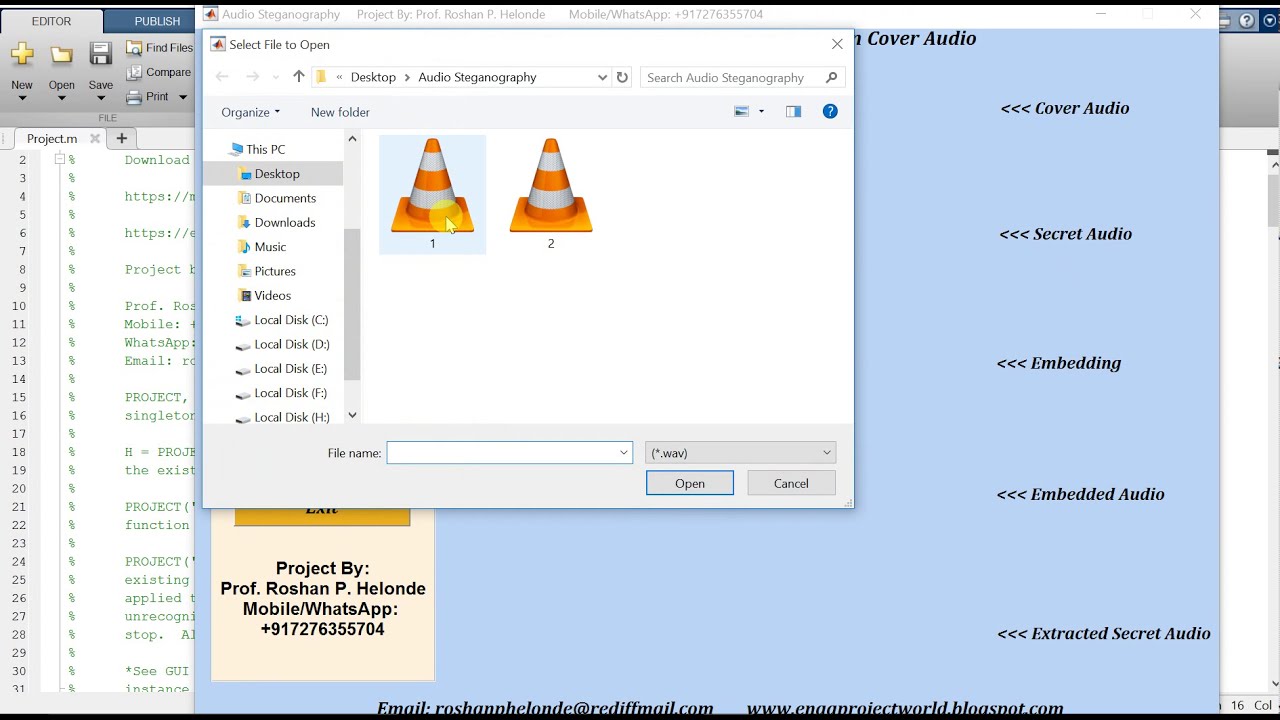Close the Select File to Open dialog
Viewport: 1280px width, 720px height.
[x=837, y=44]
